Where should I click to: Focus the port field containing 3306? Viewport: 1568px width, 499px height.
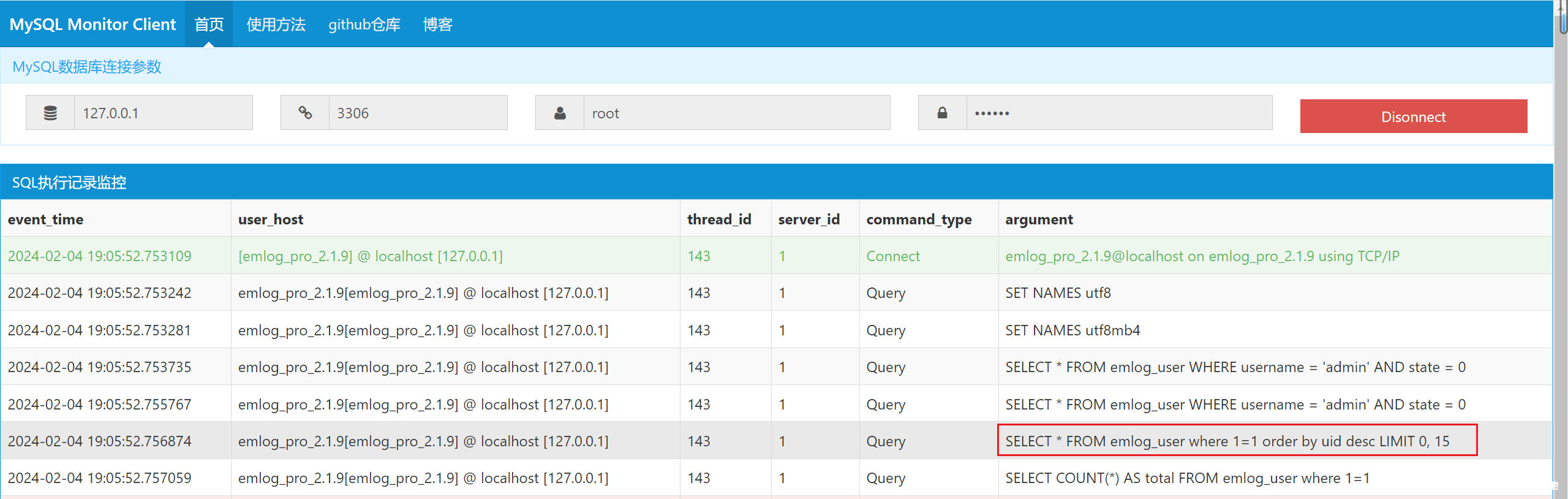tap(418, 113)
